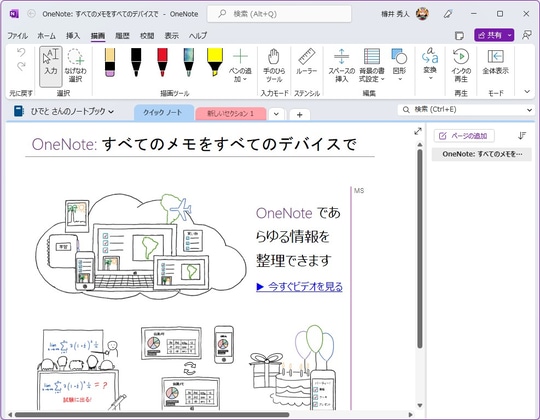The image size is (540, 420).
Task: Click the 共有 share button
Action: tap(489, 35)
